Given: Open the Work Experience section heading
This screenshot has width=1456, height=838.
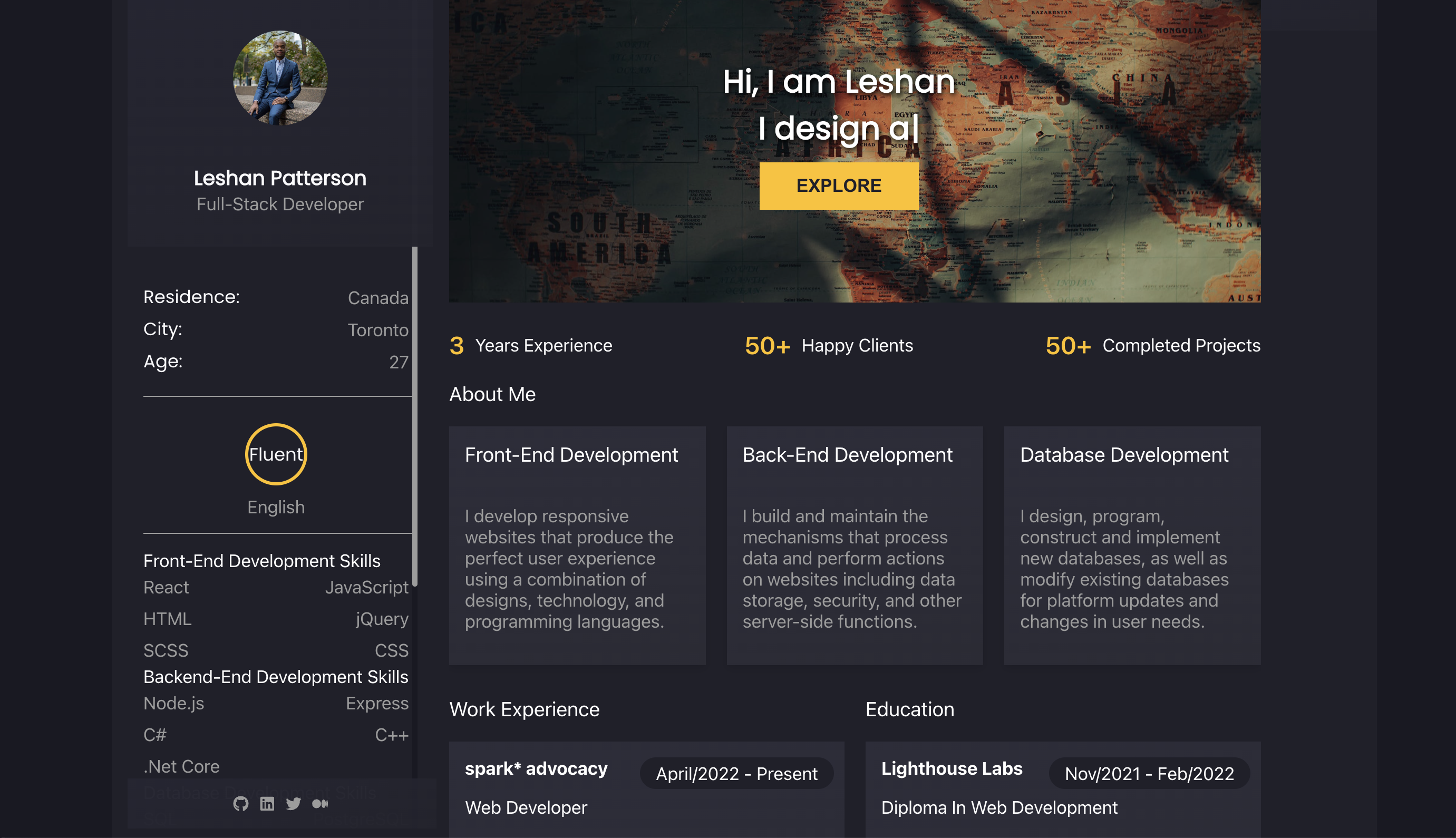Looking at the screenshot, I should click(x=525, y=709).
